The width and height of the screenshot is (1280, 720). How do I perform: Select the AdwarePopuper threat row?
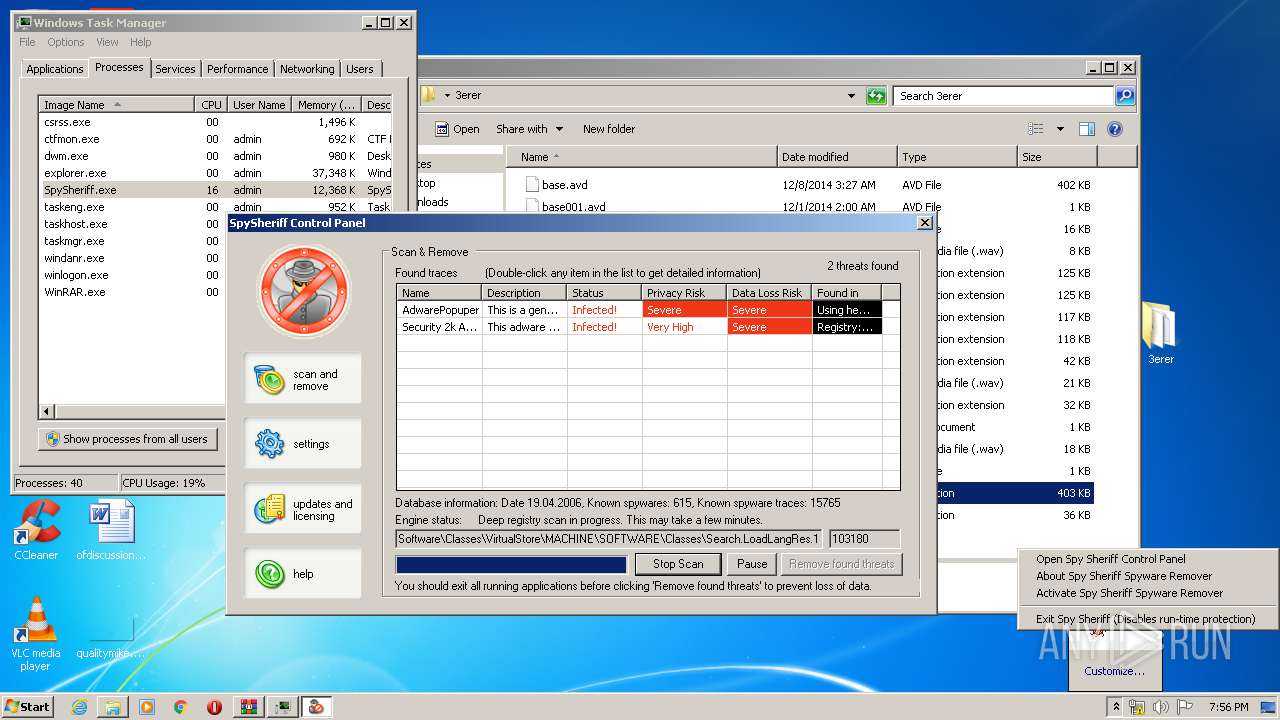click(648, 310)
